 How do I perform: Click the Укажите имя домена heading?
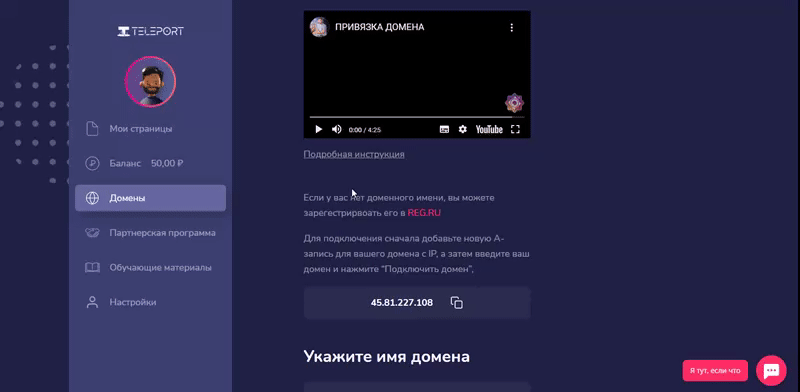click(386, 356)
